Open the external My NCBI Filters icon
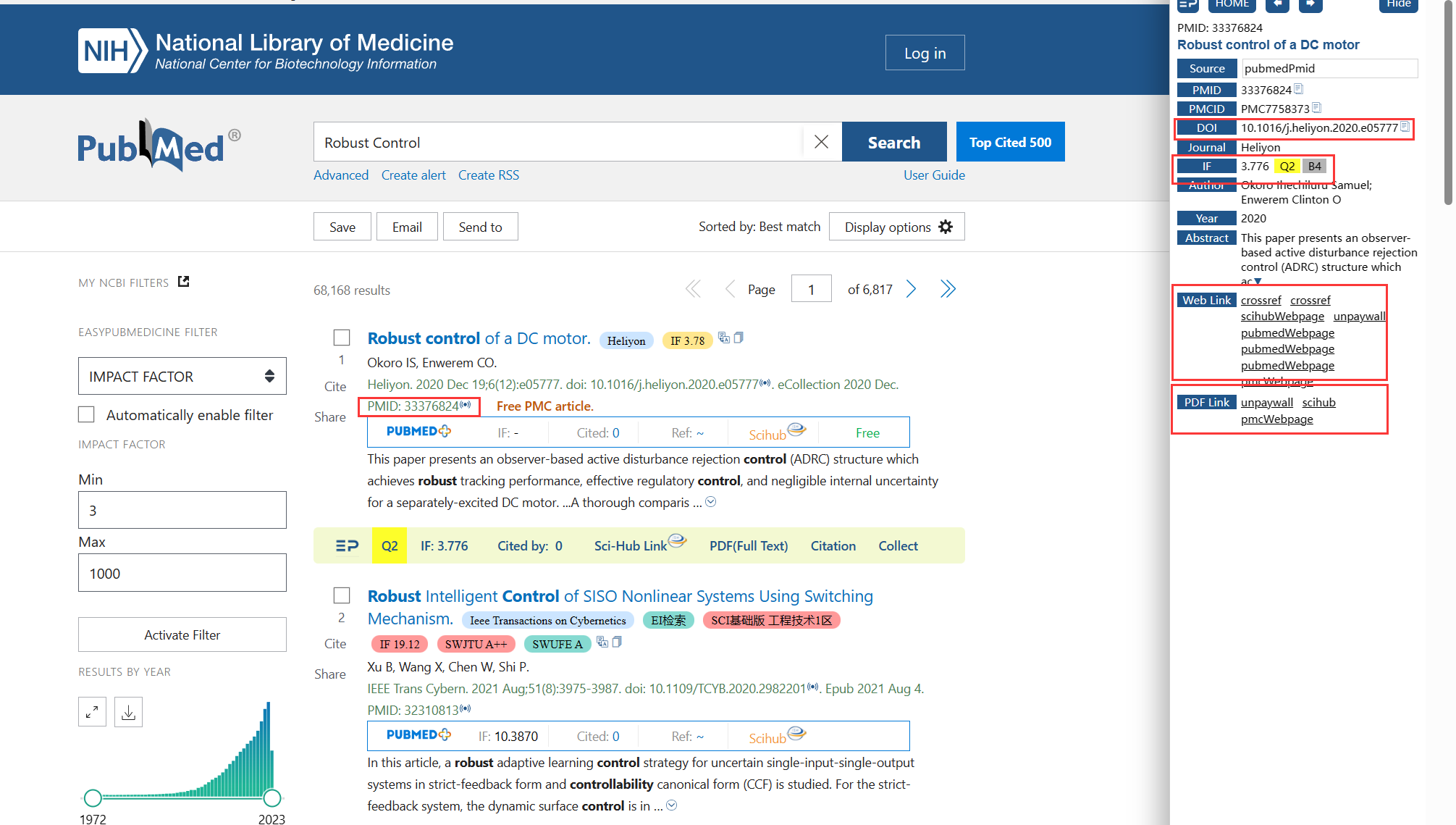 tap(184, 281)
